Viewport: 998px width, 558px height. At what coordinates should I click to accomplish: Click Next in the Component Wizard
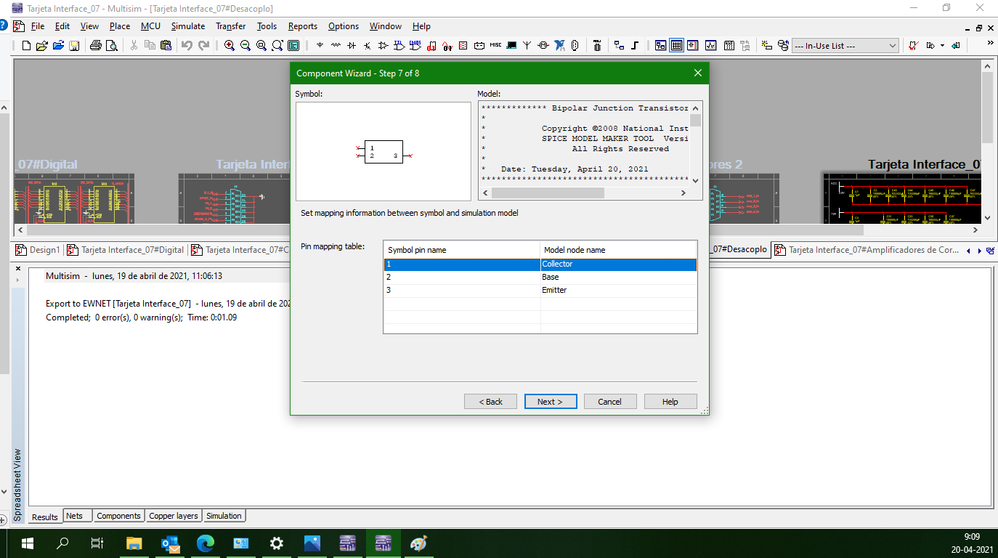551,401
